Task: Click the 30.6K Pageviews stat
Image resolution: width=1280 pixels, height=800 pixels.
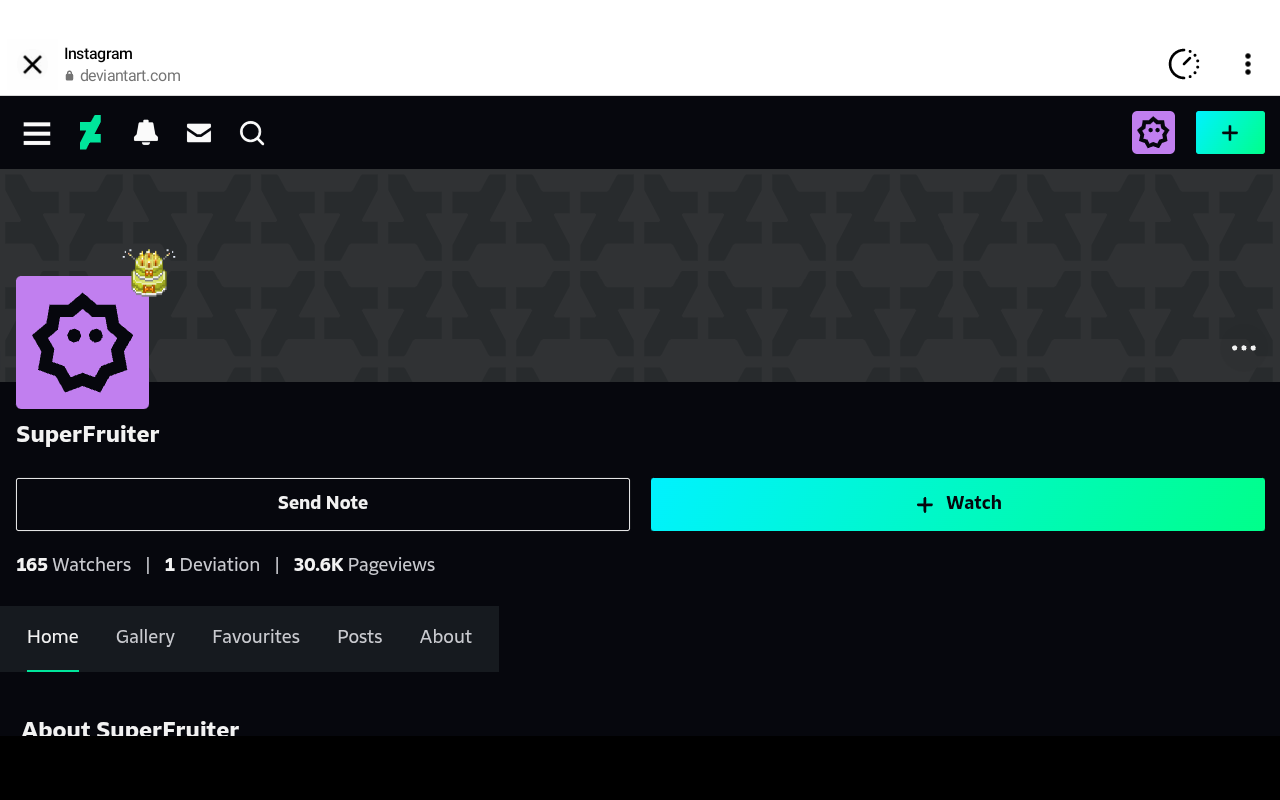Action: click(364, 565)
